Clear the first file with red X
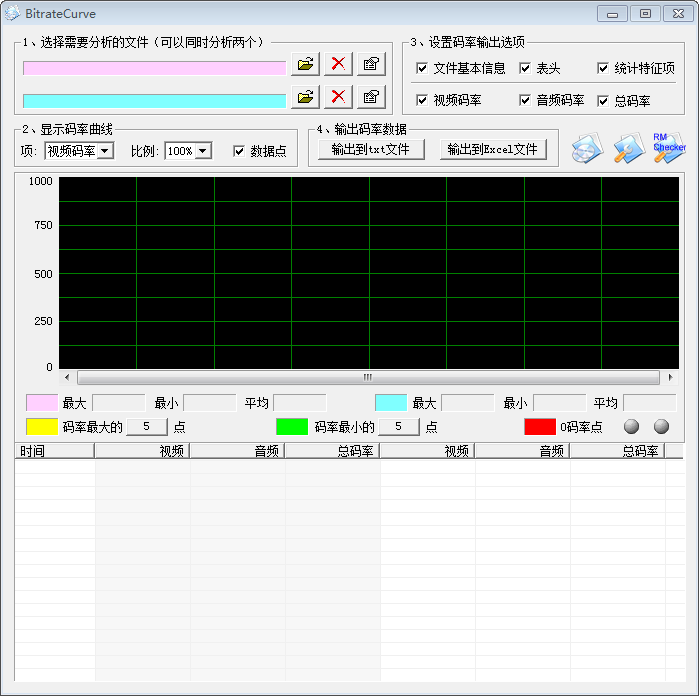The width and height of the screenshot is (699, 696). point(338,64)
